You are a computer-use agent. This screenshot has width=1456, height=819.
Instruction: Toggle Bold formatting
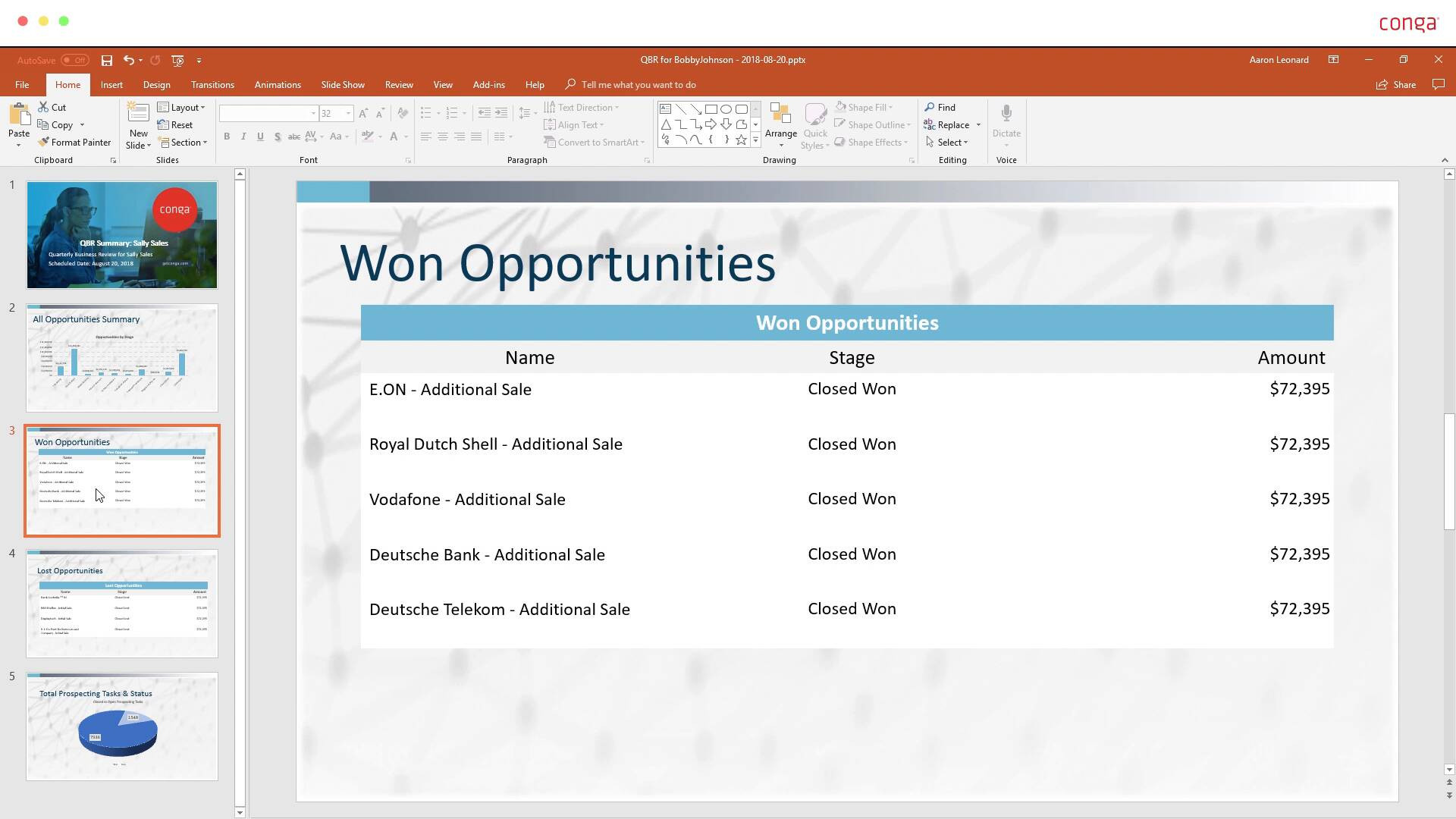tap(226, 136)
